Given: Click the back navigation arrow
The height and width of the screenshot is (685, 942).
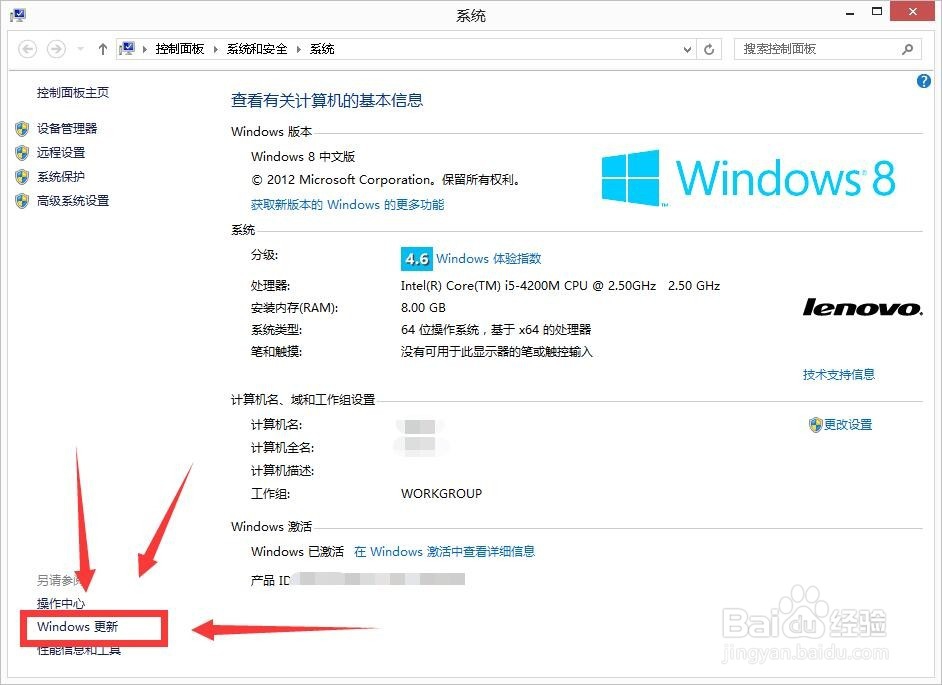Looking at the screenshot, I should (x=27, y=48).
